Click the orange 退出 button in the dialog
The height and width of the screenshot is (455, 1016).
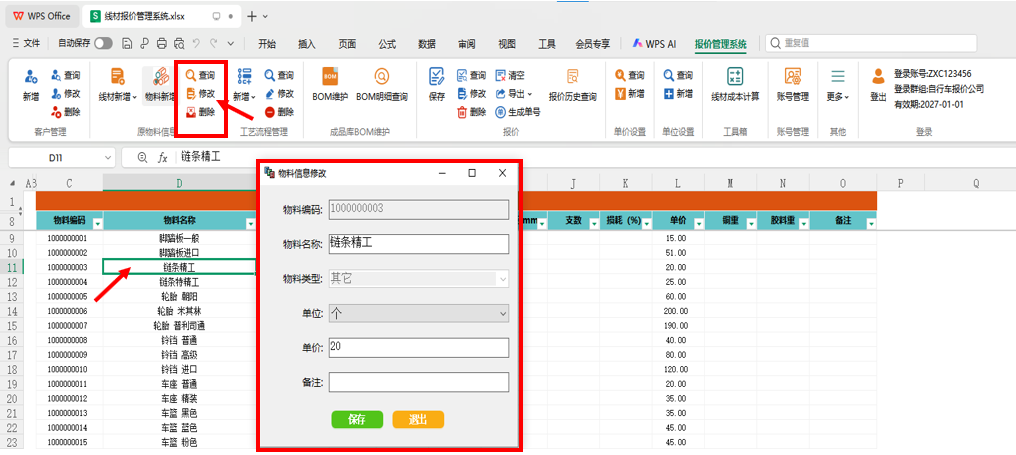point(418,419)
